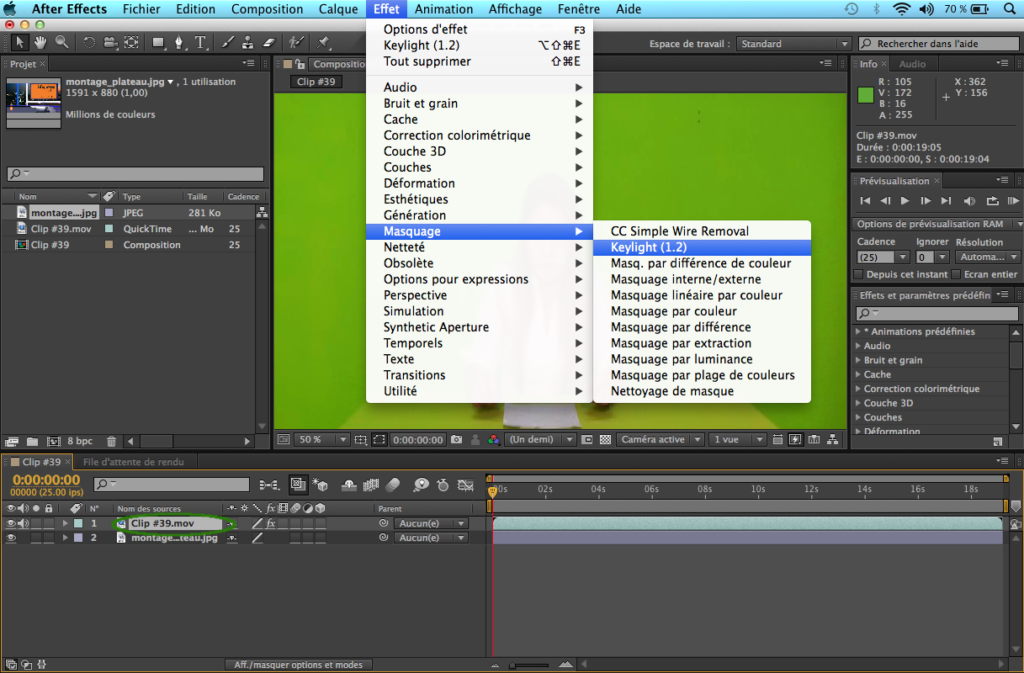The image size is (1024, 673).
Task: Open the Animation menu in menu bar
Action: (444, 9)
